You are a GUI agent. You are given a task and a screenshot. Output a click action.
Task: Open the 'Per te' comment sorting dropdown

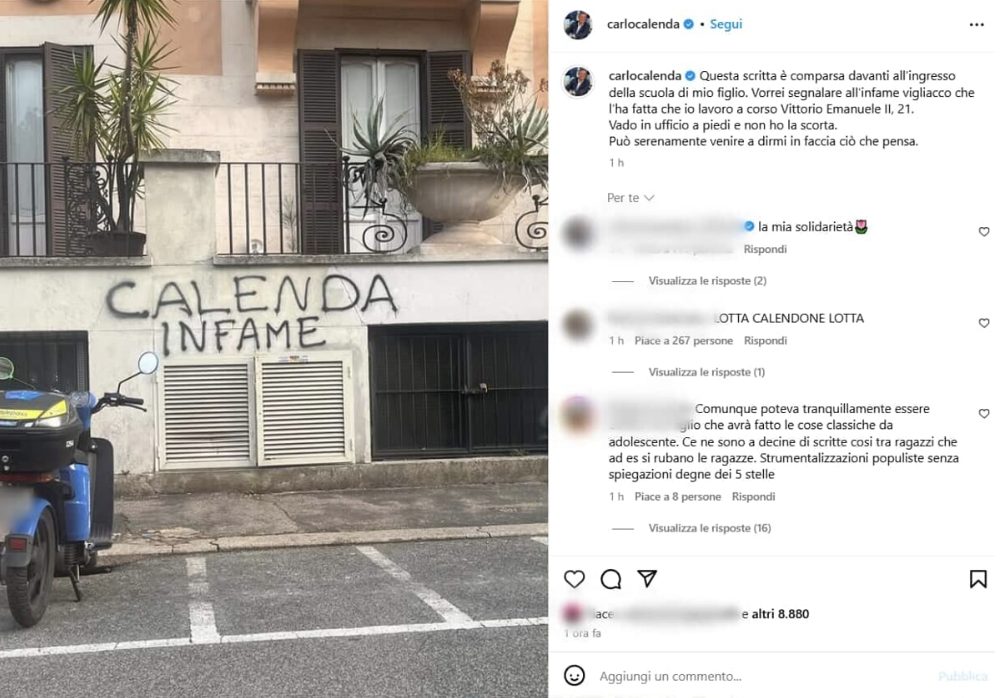click(630, 198)
